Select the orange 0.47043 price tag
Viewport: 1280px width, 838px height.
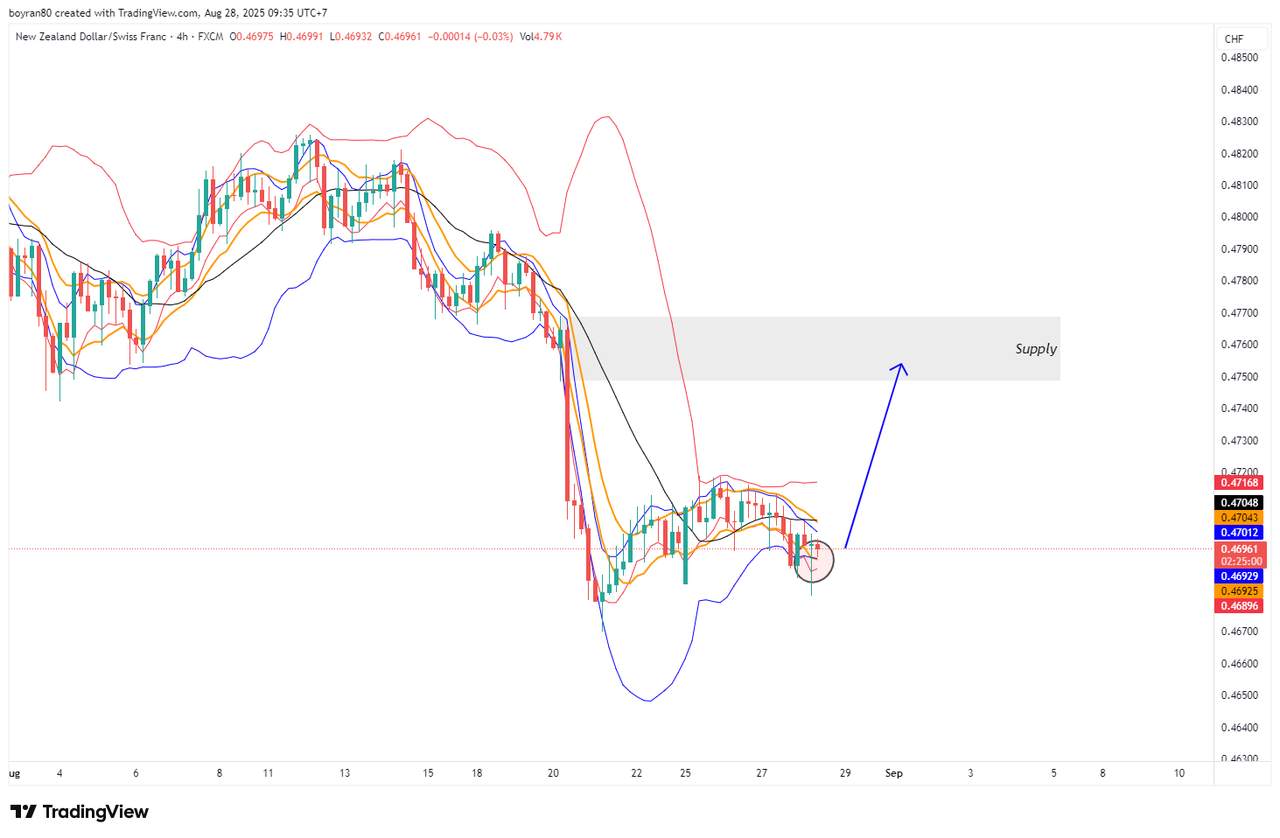pos(1240,517)
